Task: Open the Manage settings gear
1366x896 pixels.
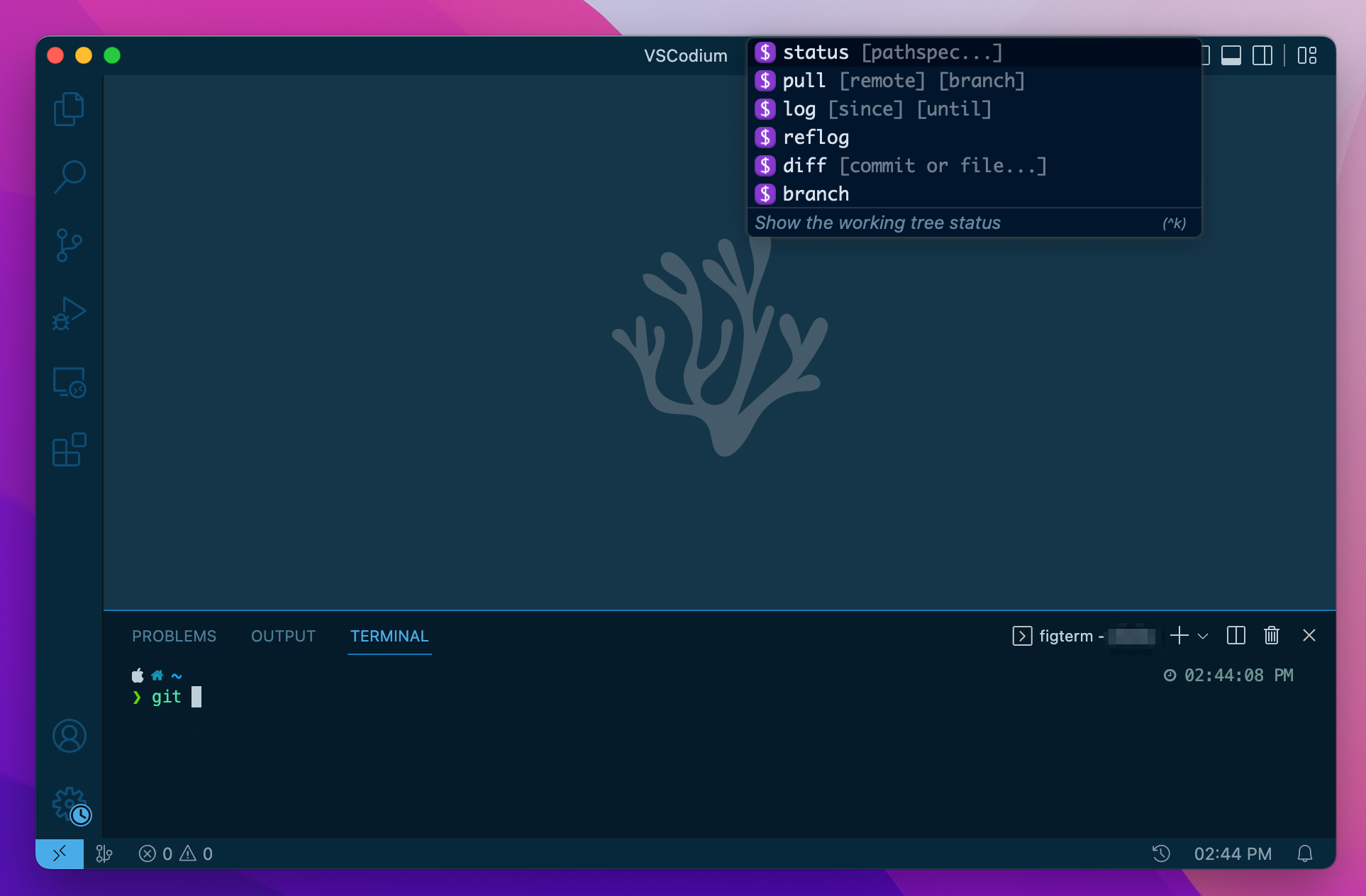Action: click(68, 805)
